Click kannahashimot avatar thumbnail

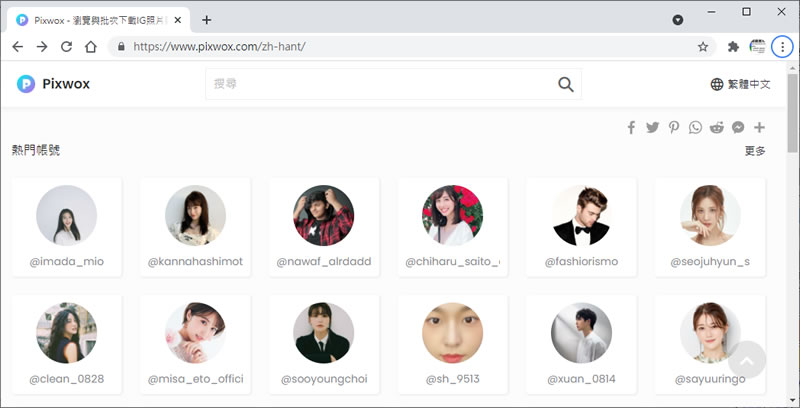(x=195, y=215)
